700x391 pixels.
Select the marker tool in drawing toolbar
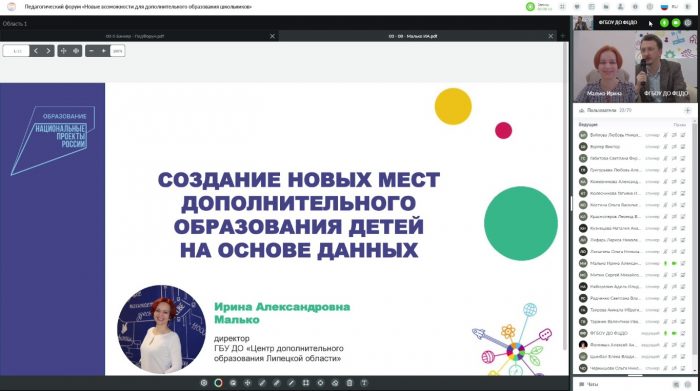[277, 383]
